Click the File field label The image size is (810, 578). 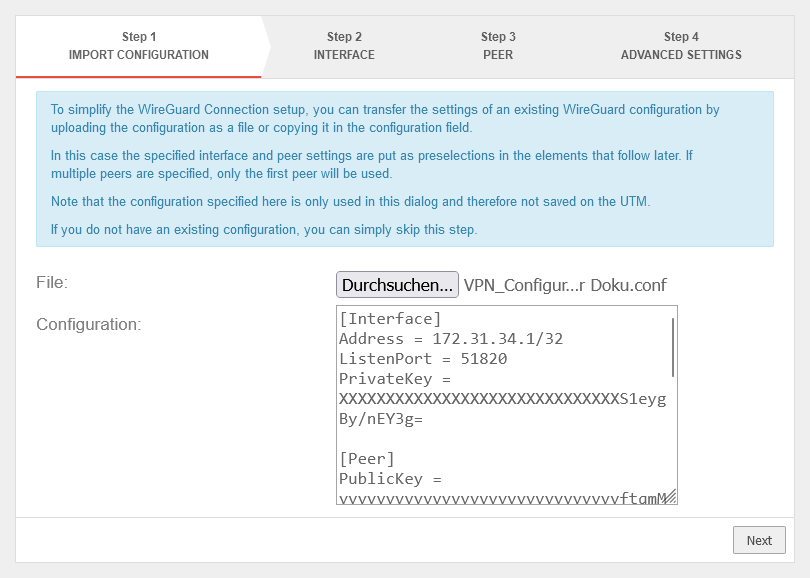pyautogui.click(x=52, y=283)
